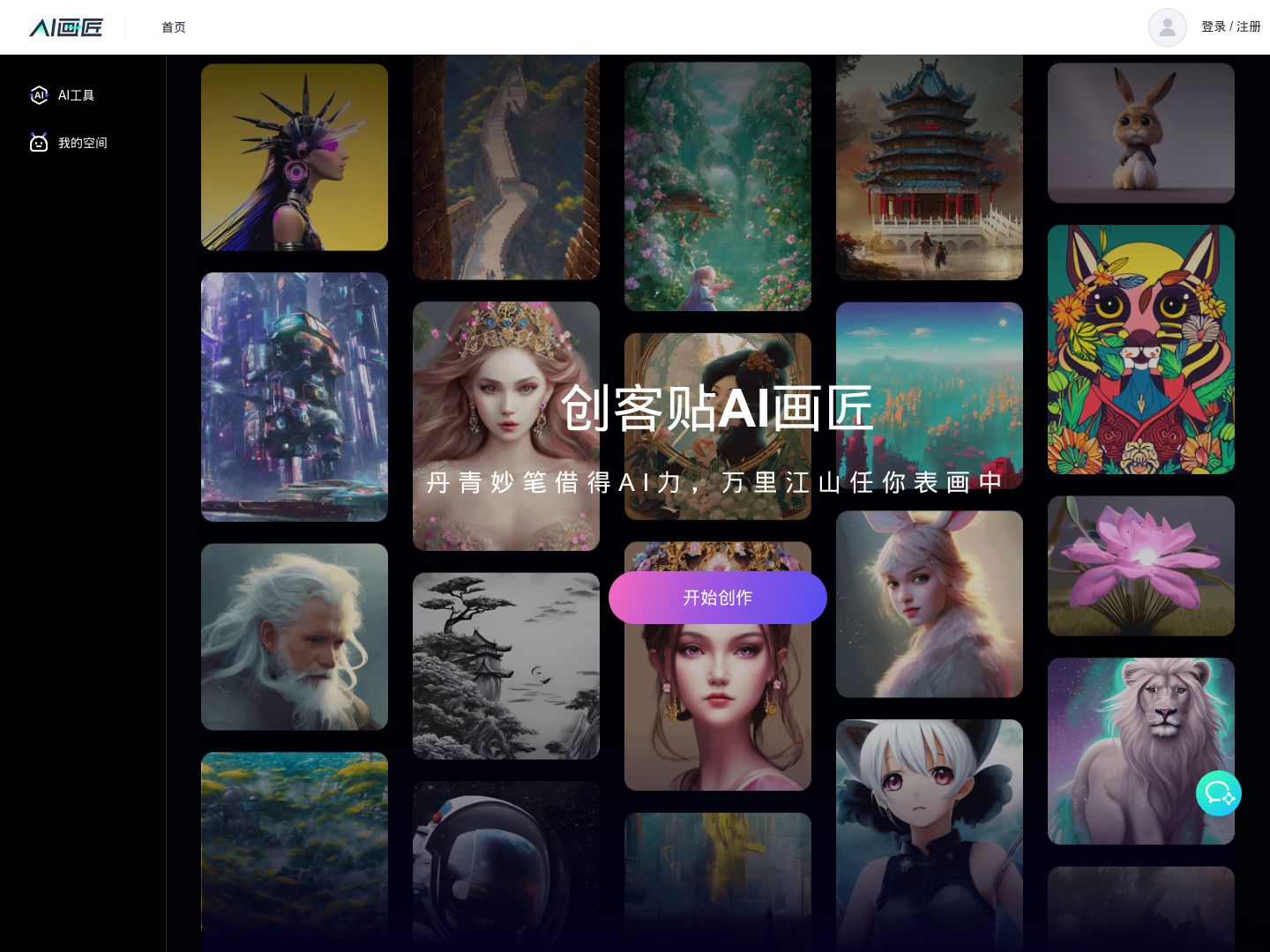The width and height of the screenshot is (1270, 952).
Task: Open the purple-eyed girl portrait thumbnail
Action: point(718,705)
